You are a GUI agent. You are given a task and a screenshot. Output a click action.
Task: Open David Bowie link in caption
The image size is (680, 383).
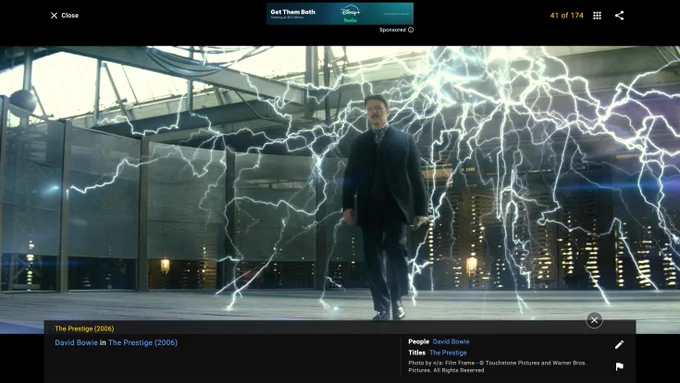pos(76,343)
